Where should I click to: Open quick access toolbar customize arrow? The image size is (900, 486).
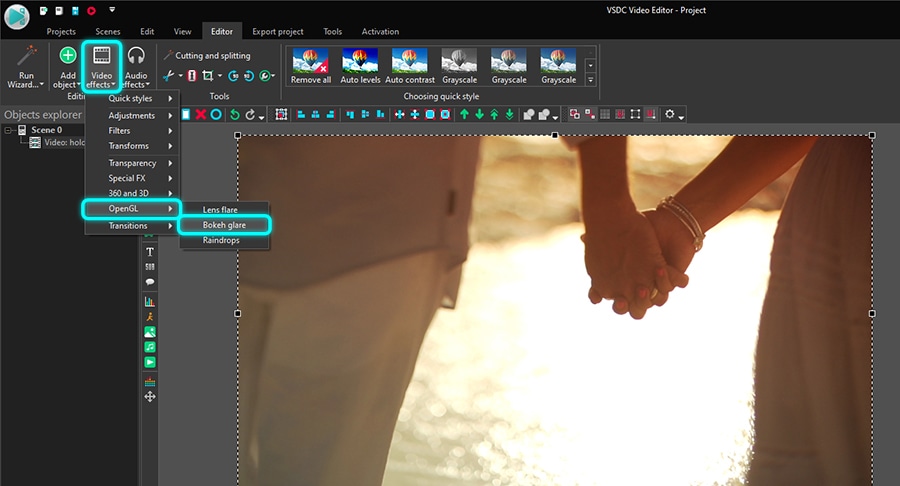(112, 10)
